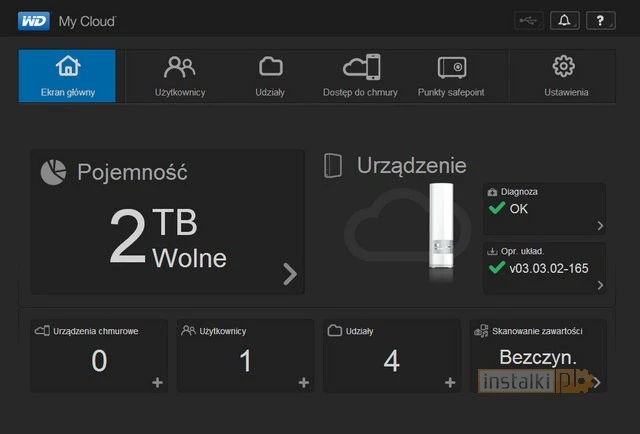
Task: Expand the Opr. układ. arrow
Action: click(x=600, y=285)
